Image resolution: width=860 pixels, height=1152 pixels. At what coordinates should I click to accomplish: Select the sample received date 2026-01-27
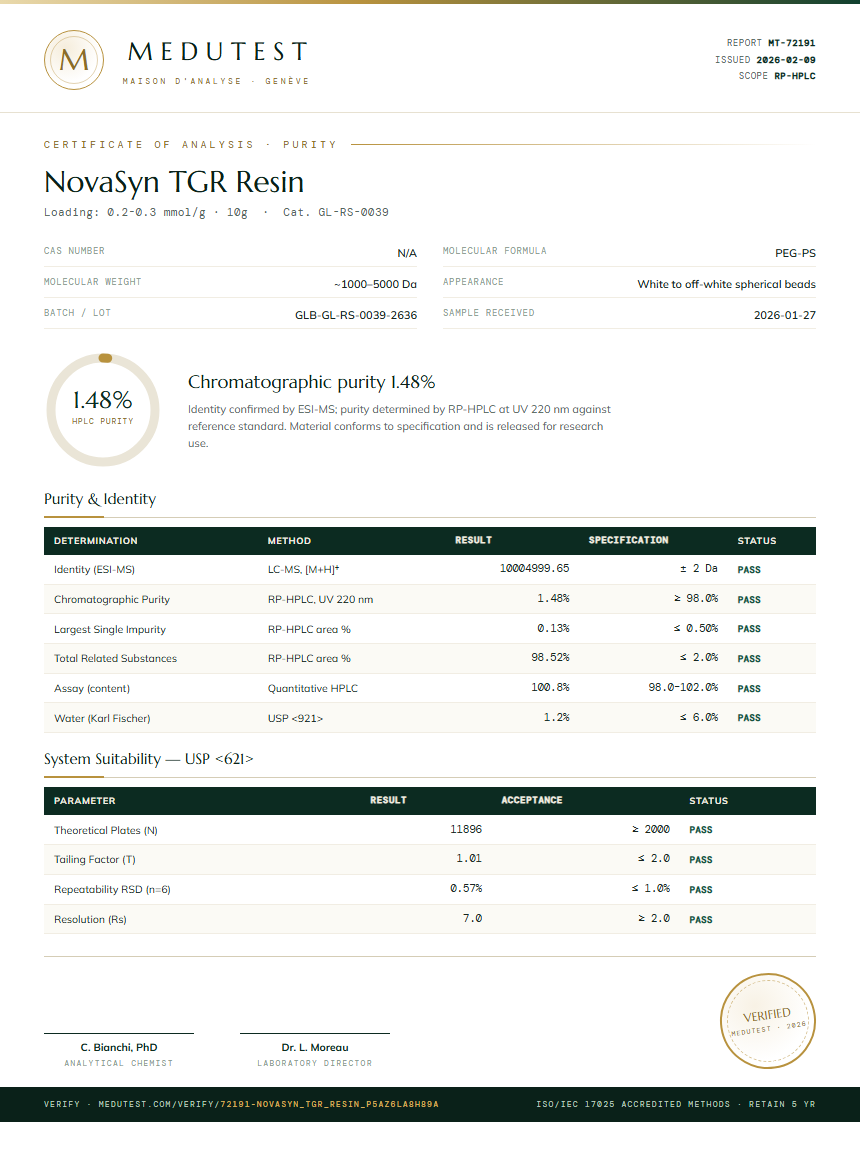784,315
